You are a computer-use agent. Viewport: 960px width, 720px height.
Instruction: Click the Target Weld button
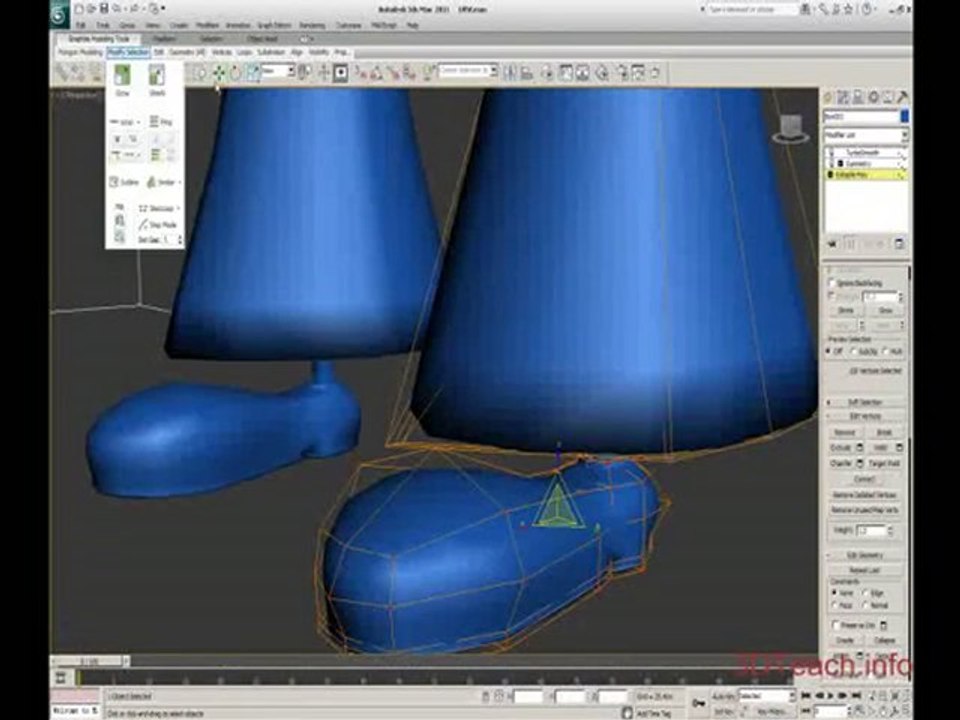[x=884, y=463]
